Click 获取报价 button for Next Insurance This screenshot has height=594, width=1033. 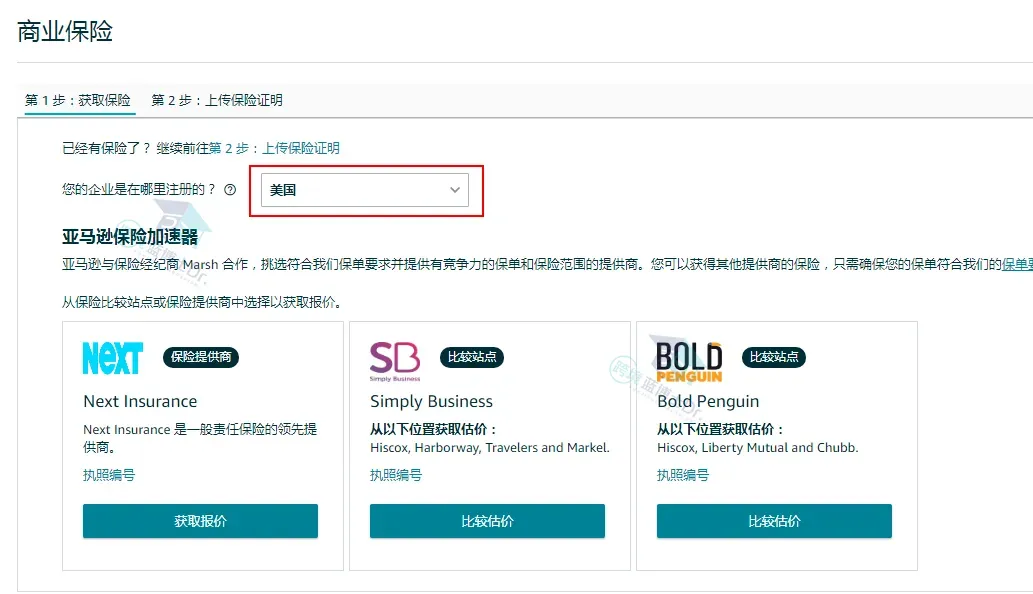coord(200,521)
